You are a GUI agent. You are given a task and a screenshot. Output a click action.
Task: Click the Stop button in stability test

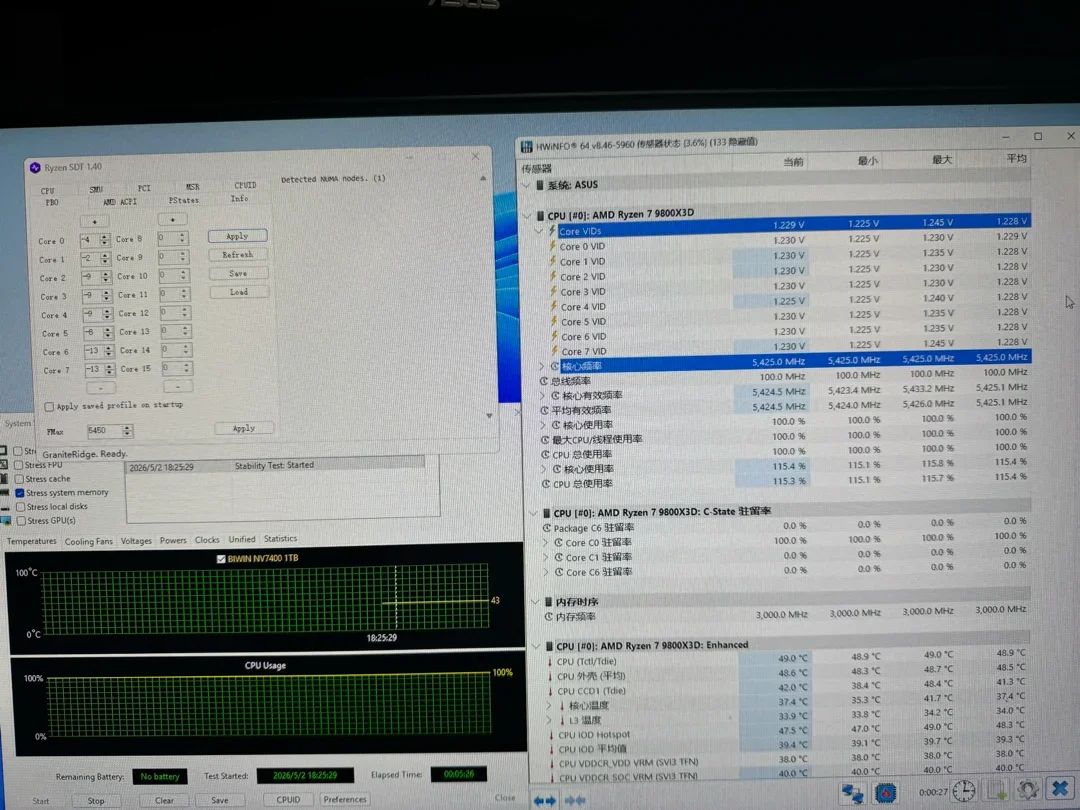96,801
